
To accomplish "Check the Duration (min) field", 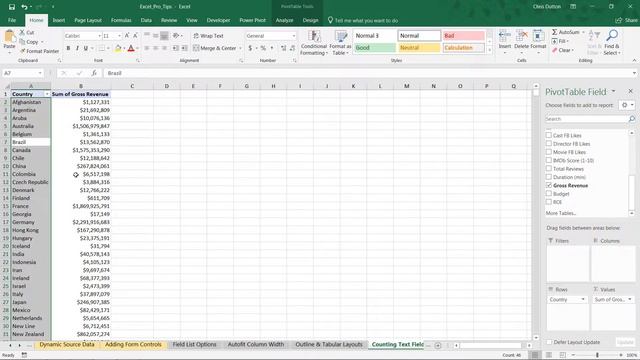I will pyautogui.click(x=549, y=177).
